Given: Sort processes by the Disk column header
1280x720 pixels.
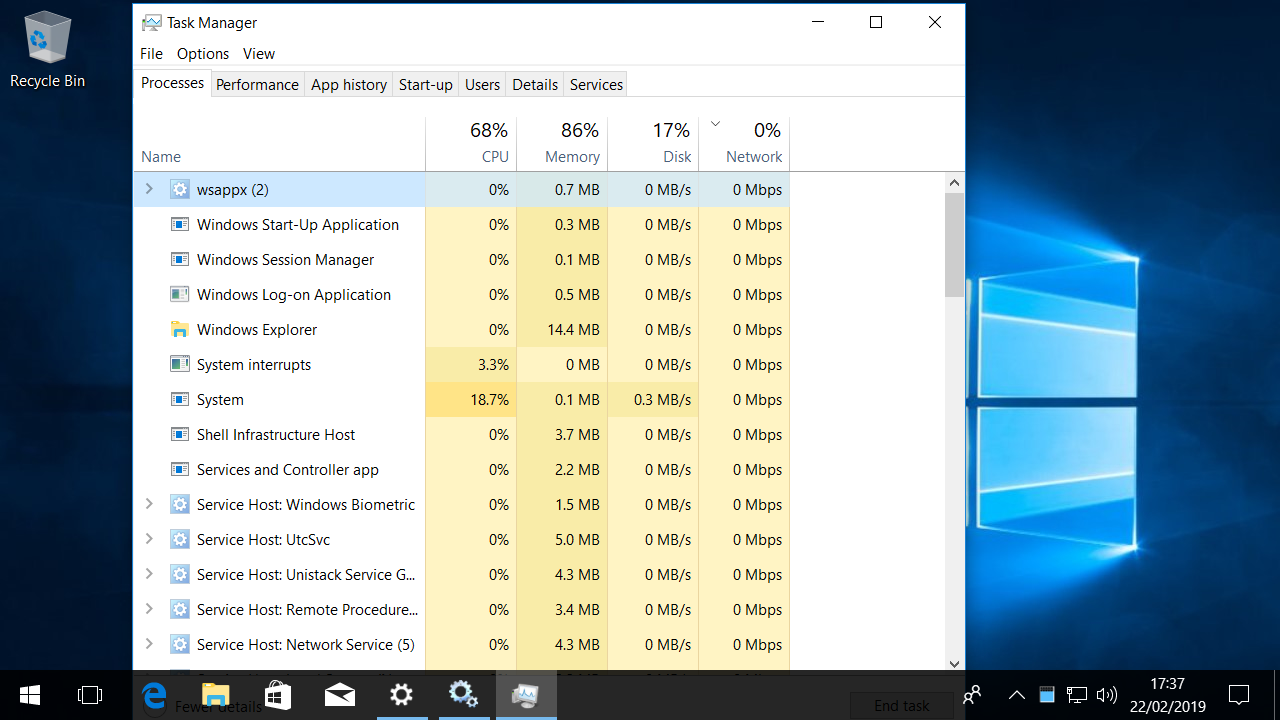Looking at the screenshot, I should (653, 144).
